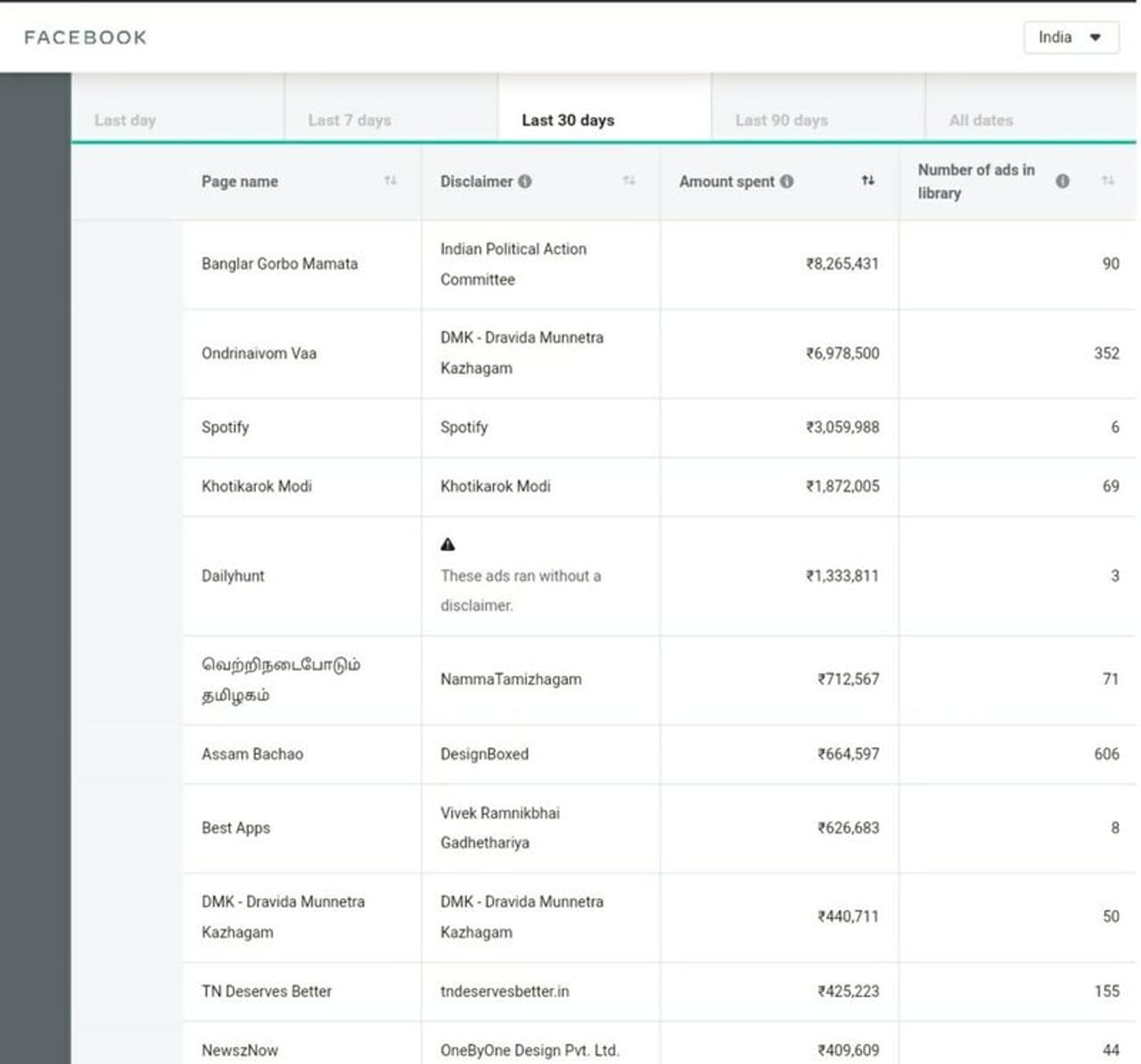1141x1064 pixels.
Task: Click the TN Deserves Better page
Action: pyautogui.click(x=267, y=991)
